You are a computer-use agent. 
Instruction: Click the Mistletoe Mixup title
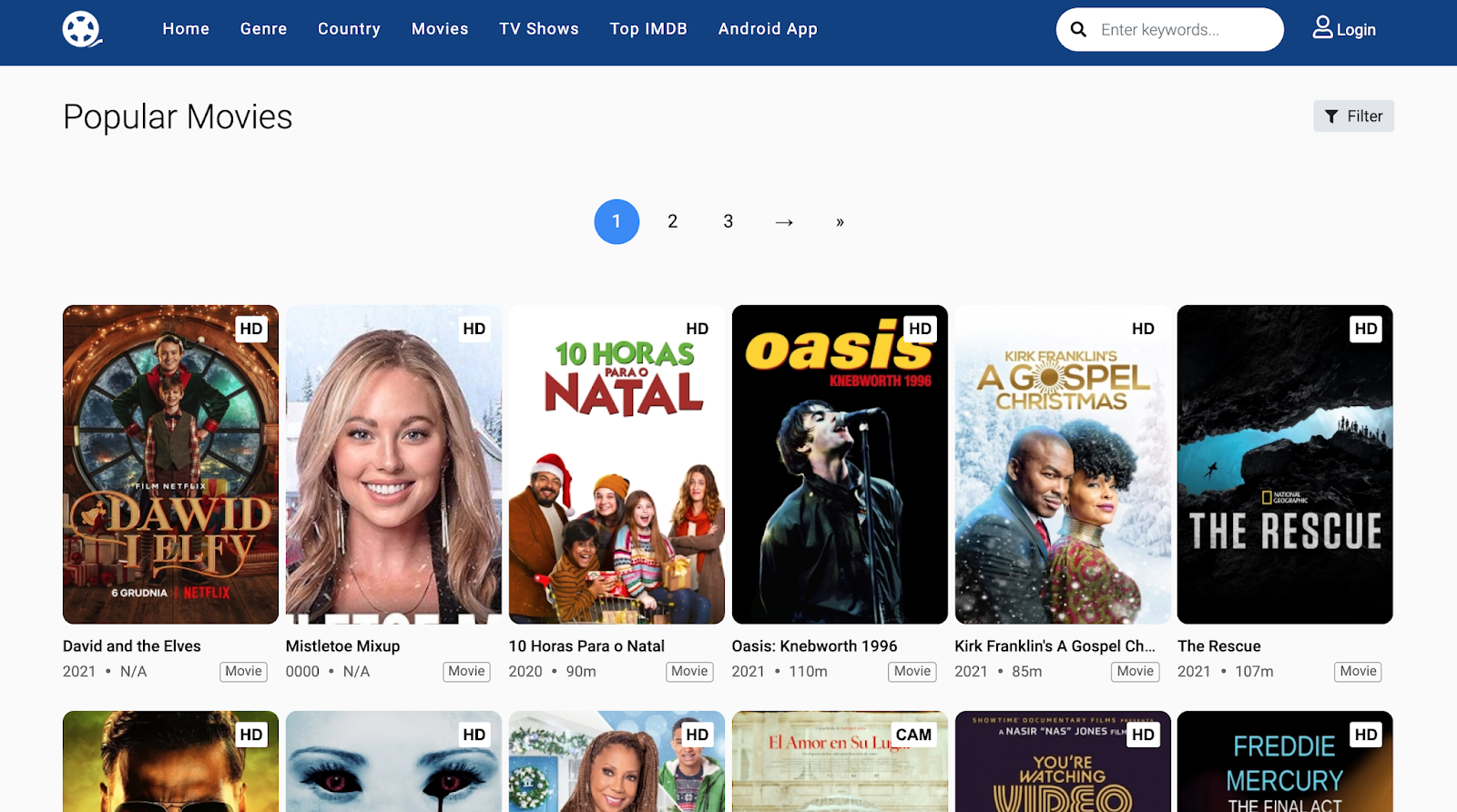pos(343,646)
